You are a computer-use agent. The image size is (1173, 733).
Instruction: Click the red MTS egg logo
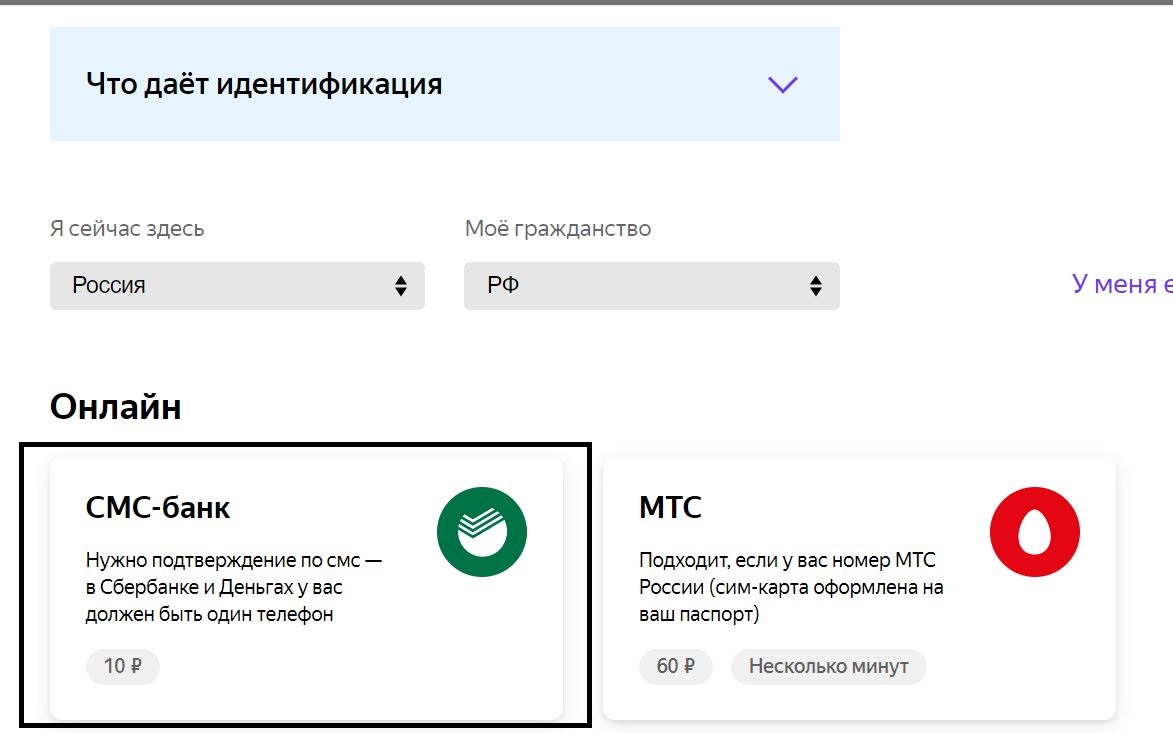pos(1035,532)
